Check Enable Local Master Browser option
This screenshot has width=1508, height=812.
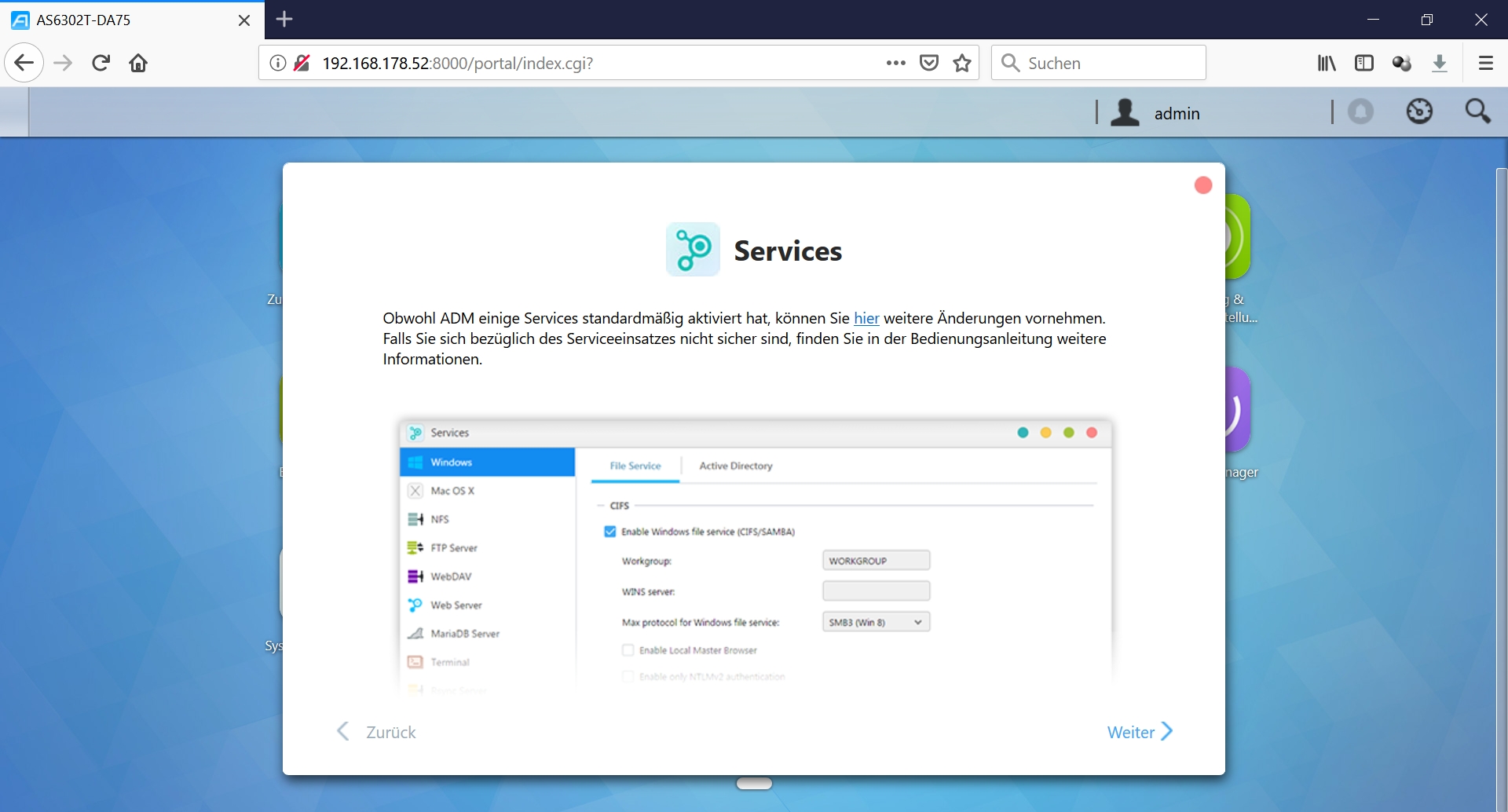[x=628, y=650]
